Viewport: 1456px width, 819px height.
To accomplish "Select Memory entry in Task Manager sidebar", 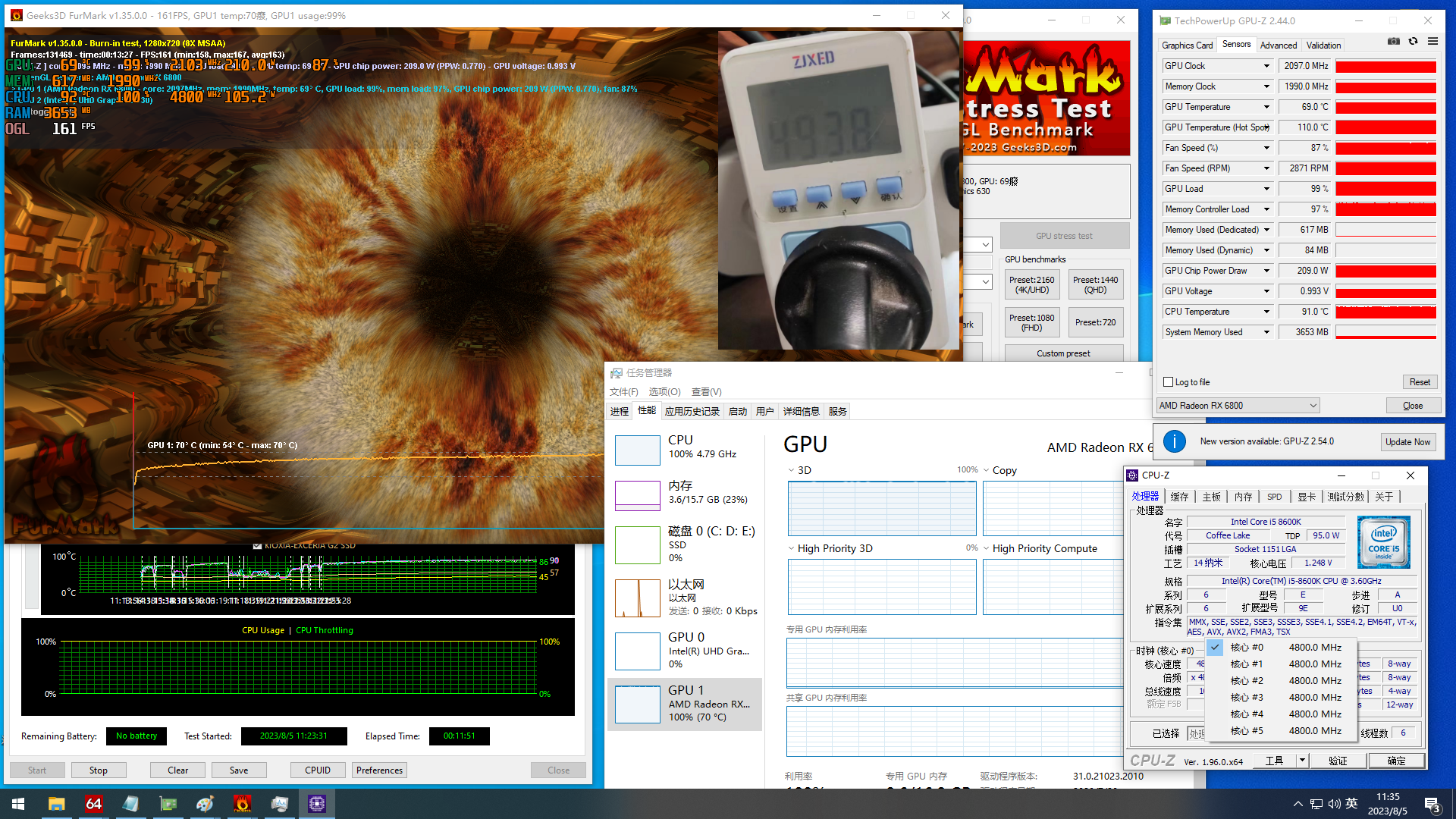I will (685, 496).
